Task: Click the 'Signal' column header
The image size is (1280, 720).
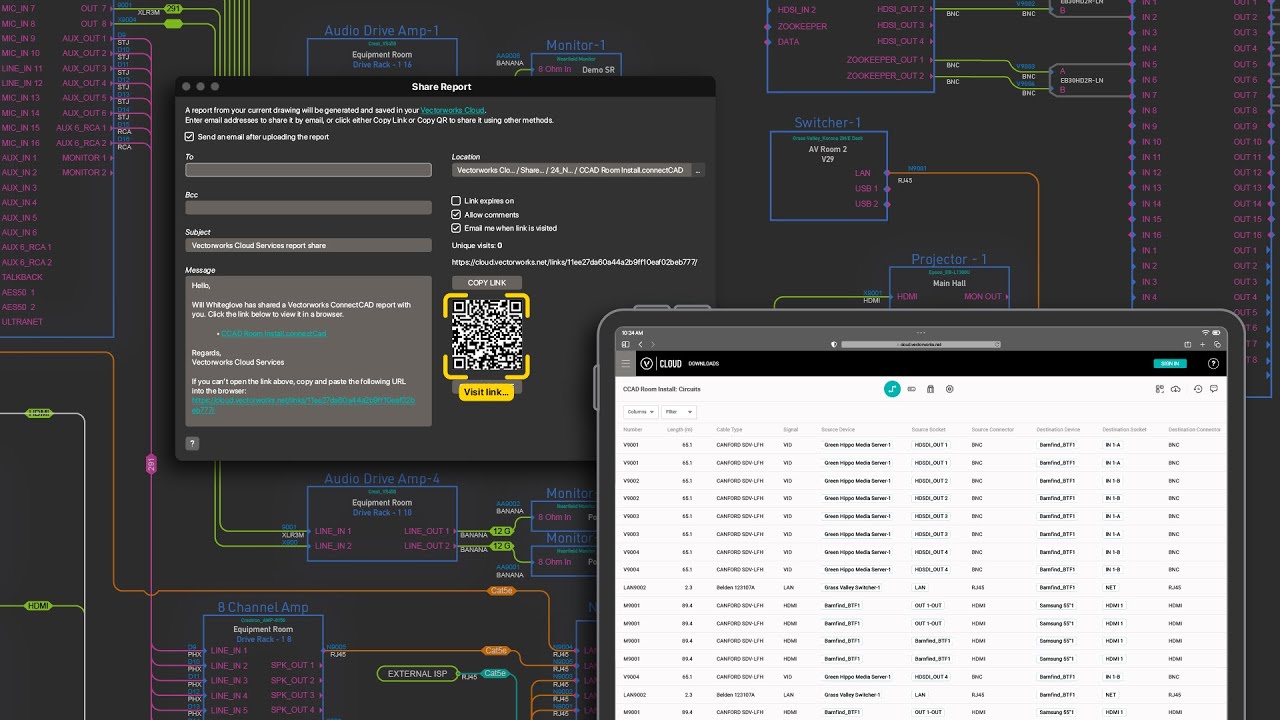Action: click(790, 429)
